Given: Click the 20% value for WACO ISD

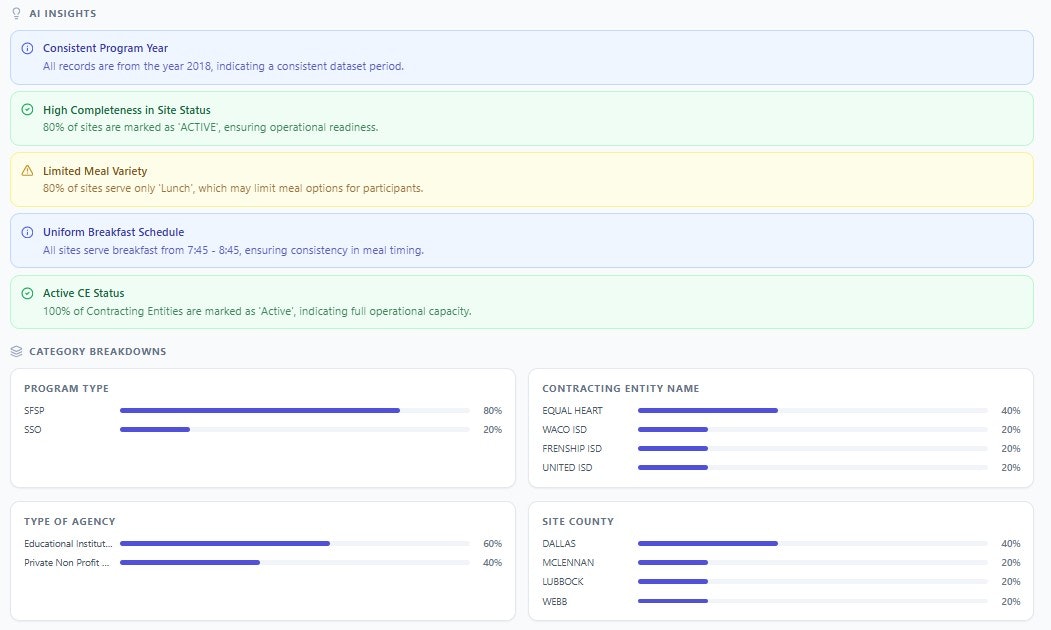Looking at the screenshot, I should click(x=1011, y=430).
